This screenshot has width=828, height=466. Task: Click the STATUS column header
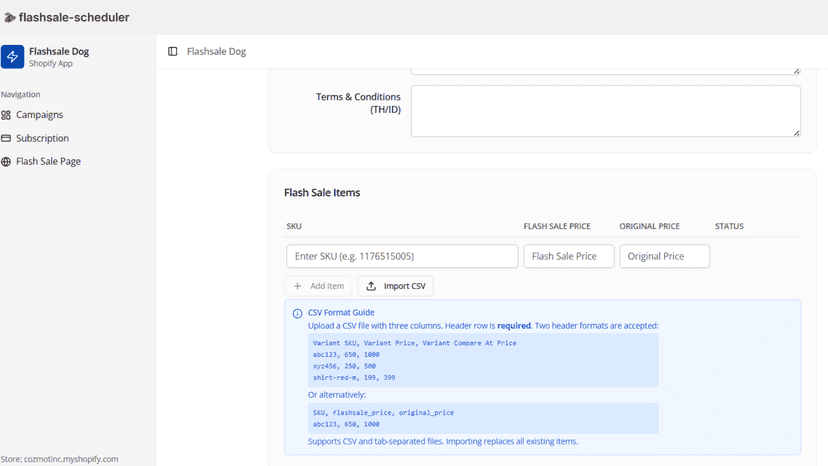[729, 226]
